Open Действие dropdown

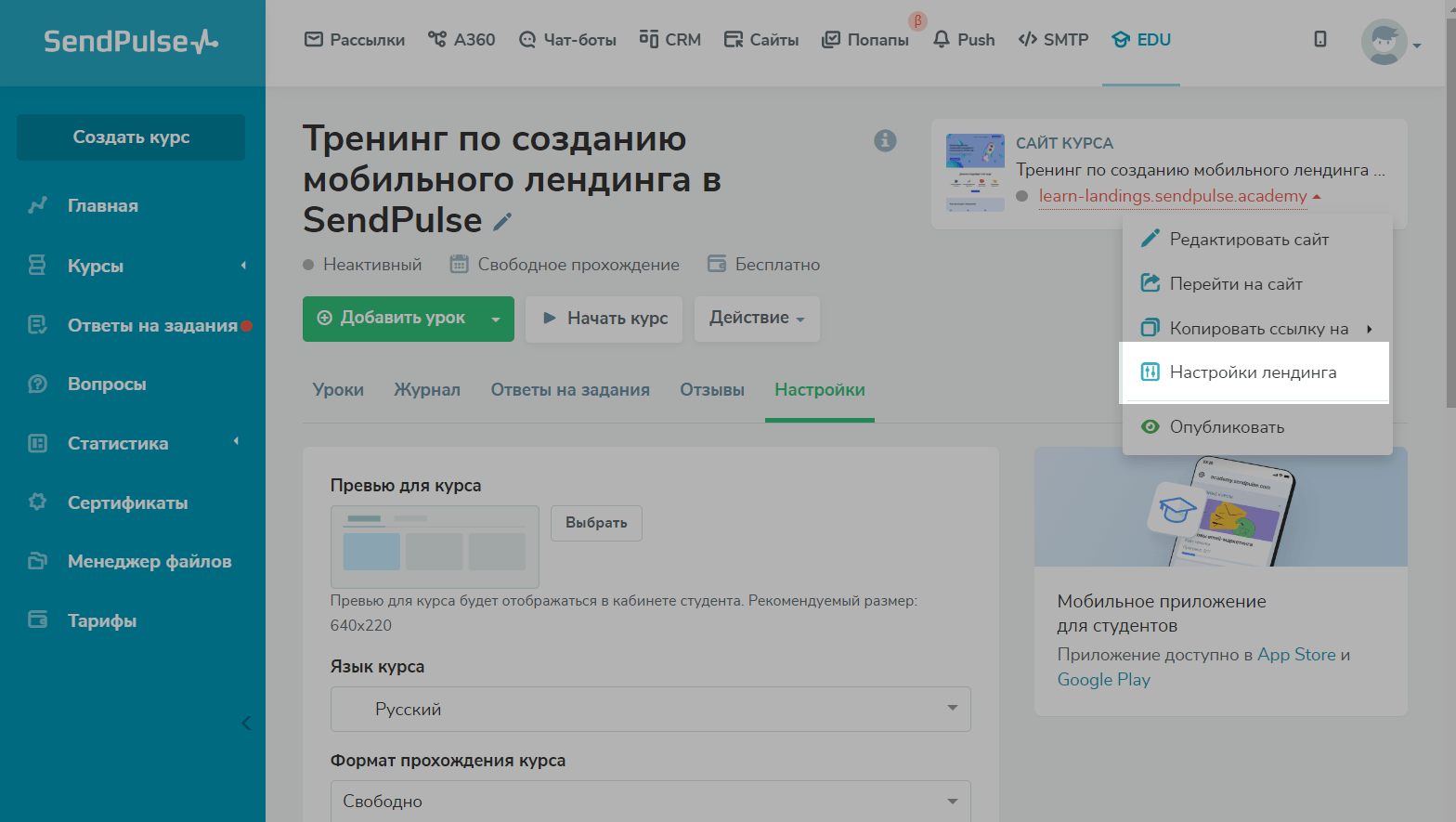(x=757, y=319)
